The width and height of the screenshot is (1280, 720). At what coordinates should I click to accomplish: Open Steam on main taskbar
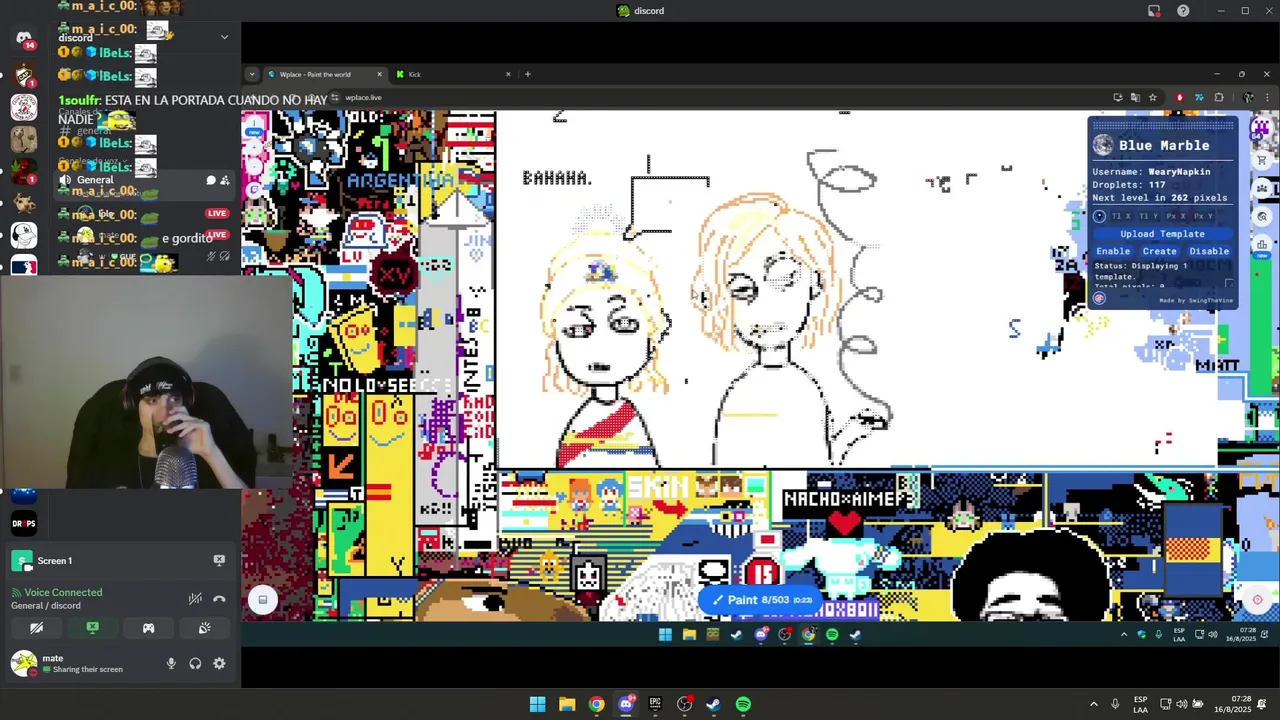click(713, 704)
